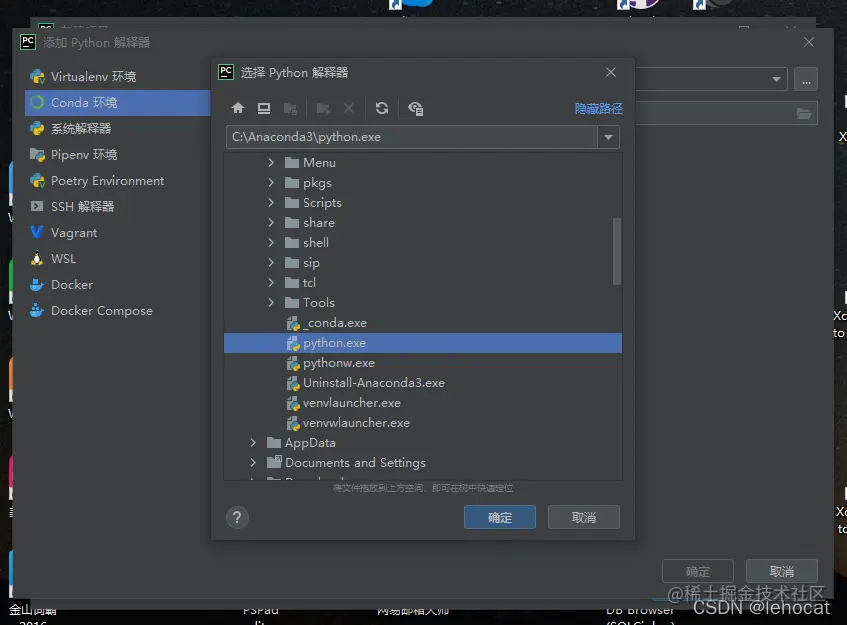The height and width of the screenshot is (625, 847).
Task: Select AppData folder row
Action: point(422,442)
